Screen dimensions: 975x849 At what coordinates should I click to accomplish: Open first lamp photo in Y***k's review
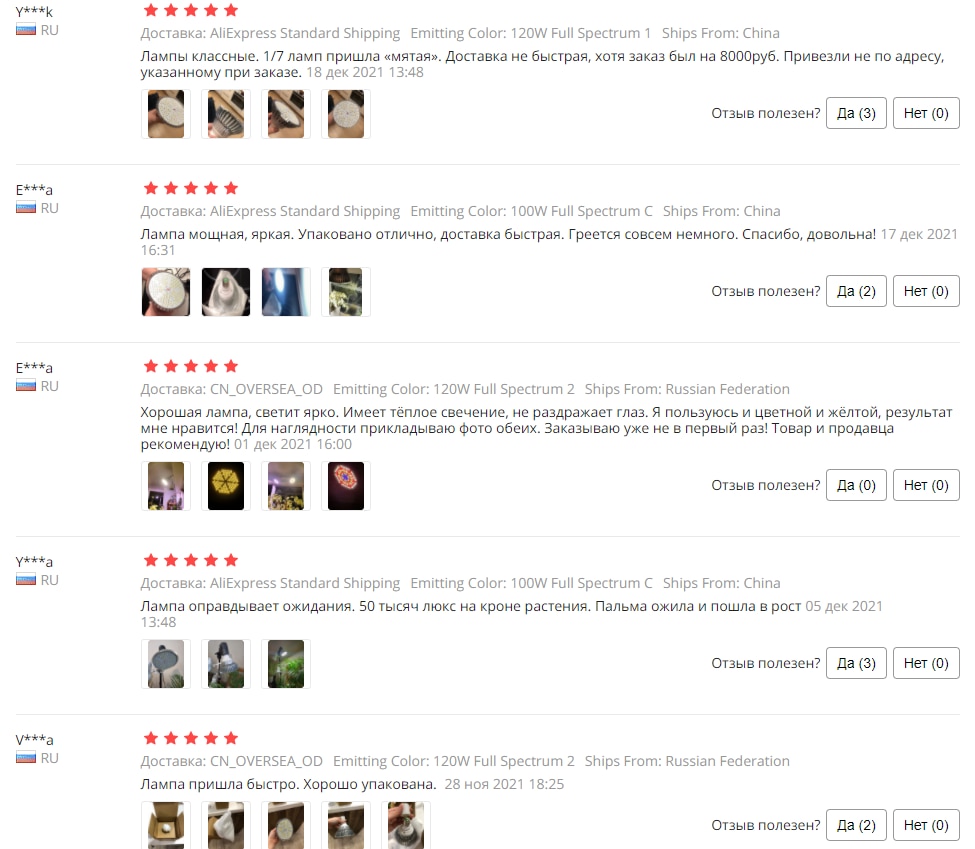166,114
